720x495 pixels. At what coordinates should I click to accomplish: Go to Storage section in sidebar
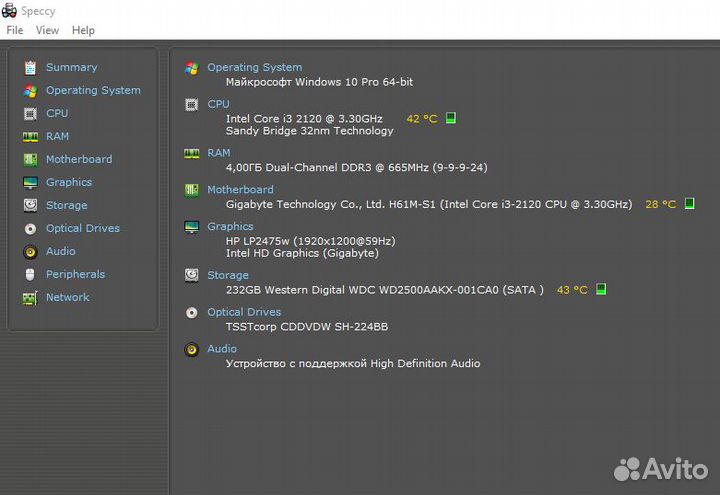coord(67,205)
